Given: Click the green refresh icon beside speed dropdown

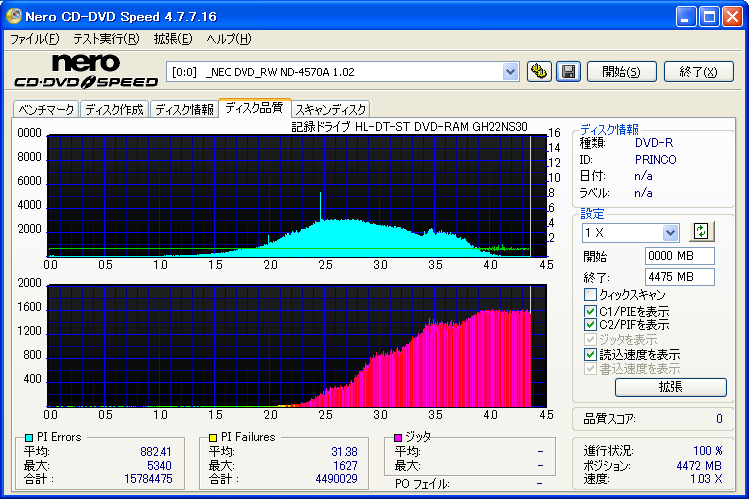Looking at the screenshot, I should (x=701, y=232).
